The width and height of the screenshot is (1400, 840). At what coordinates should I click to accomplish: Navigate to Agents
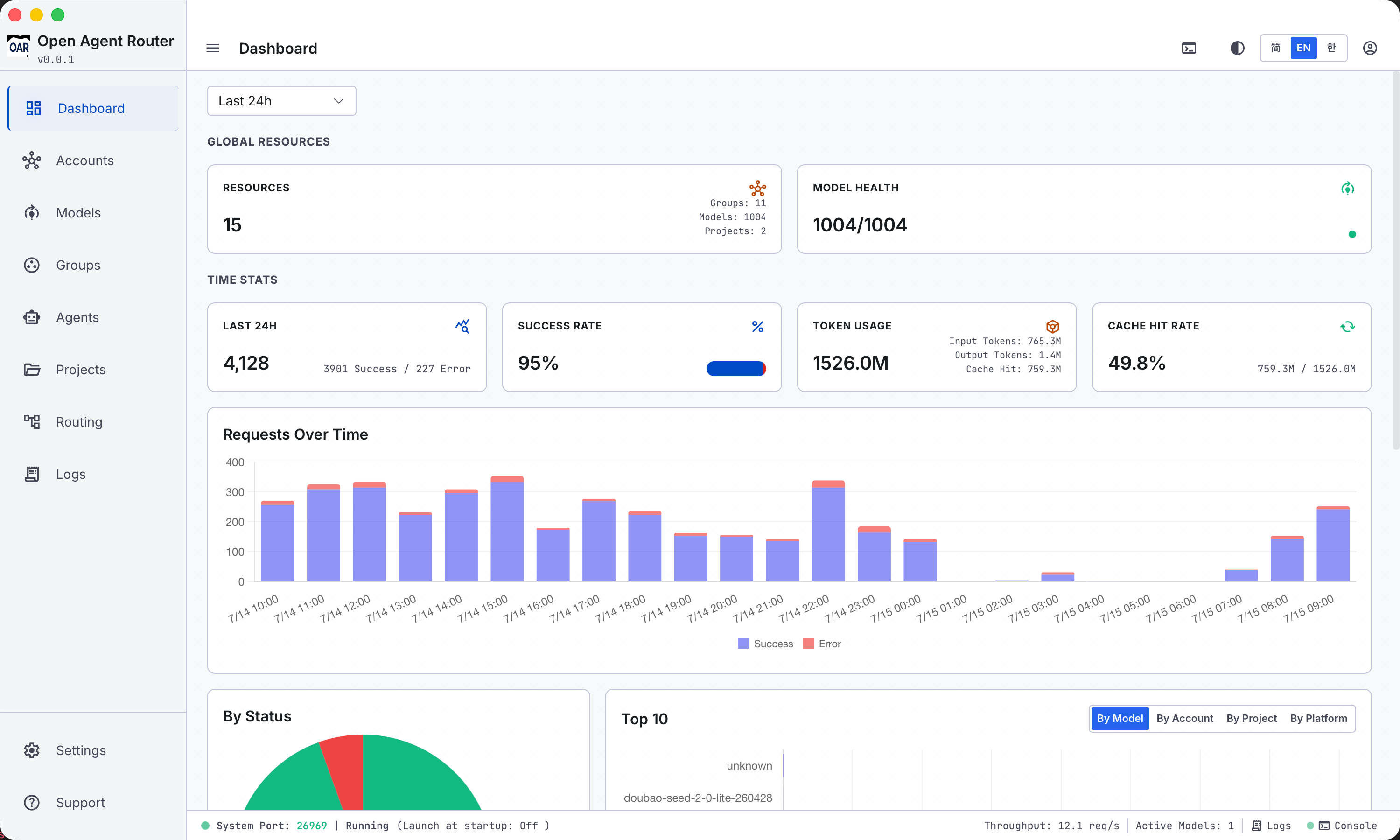(x=93, y=317)
